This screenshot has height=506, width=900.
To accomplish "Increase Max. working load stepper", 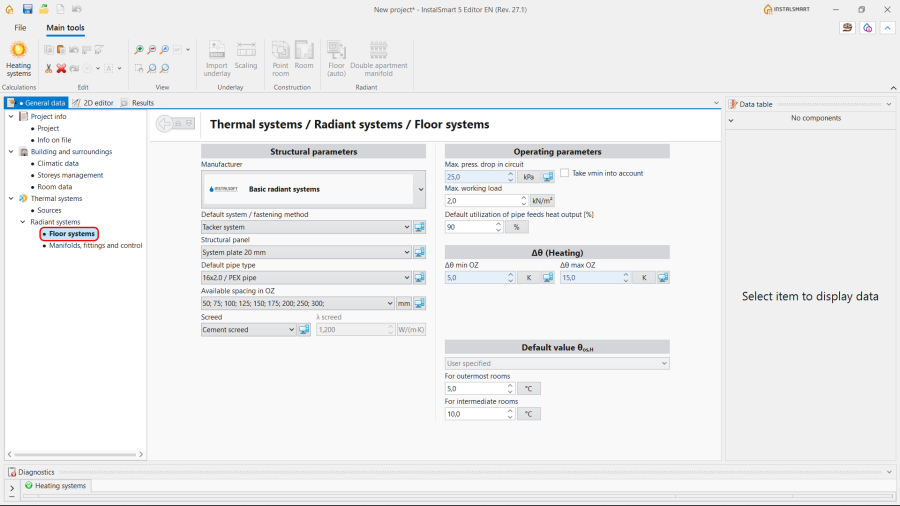I will click(523, 198).
